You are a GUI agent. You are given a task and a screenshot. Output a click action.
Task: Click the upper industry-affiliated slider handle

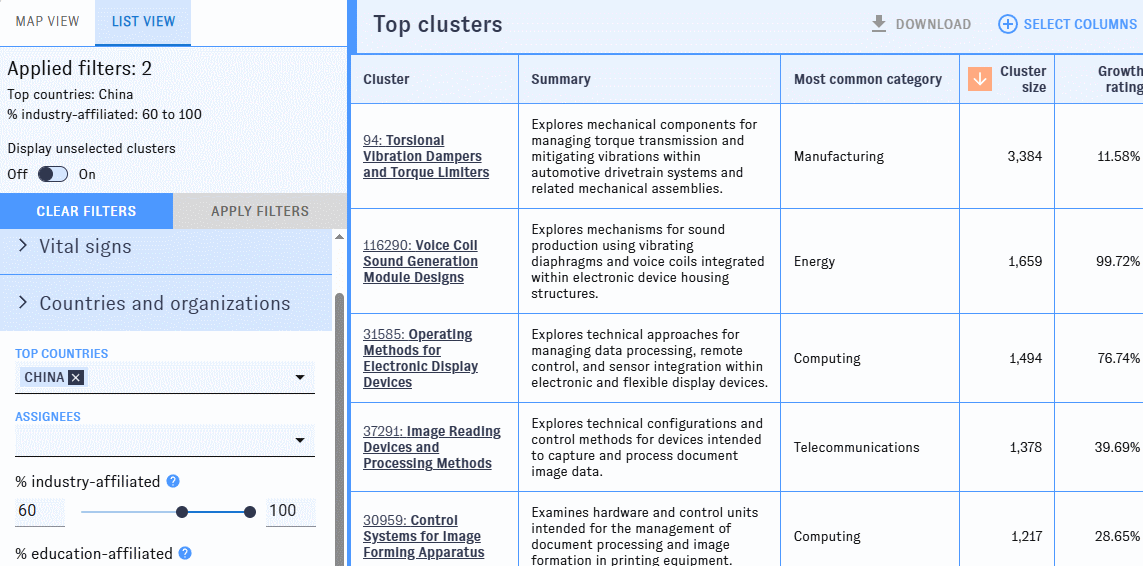pyautogui.click(x=250, y=512)
